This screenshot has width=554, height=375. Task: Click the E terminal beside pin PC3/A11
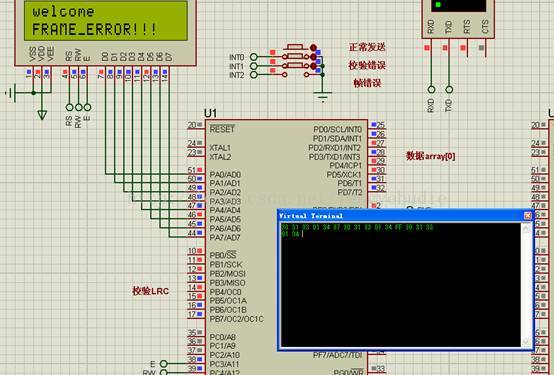(164, 363)
